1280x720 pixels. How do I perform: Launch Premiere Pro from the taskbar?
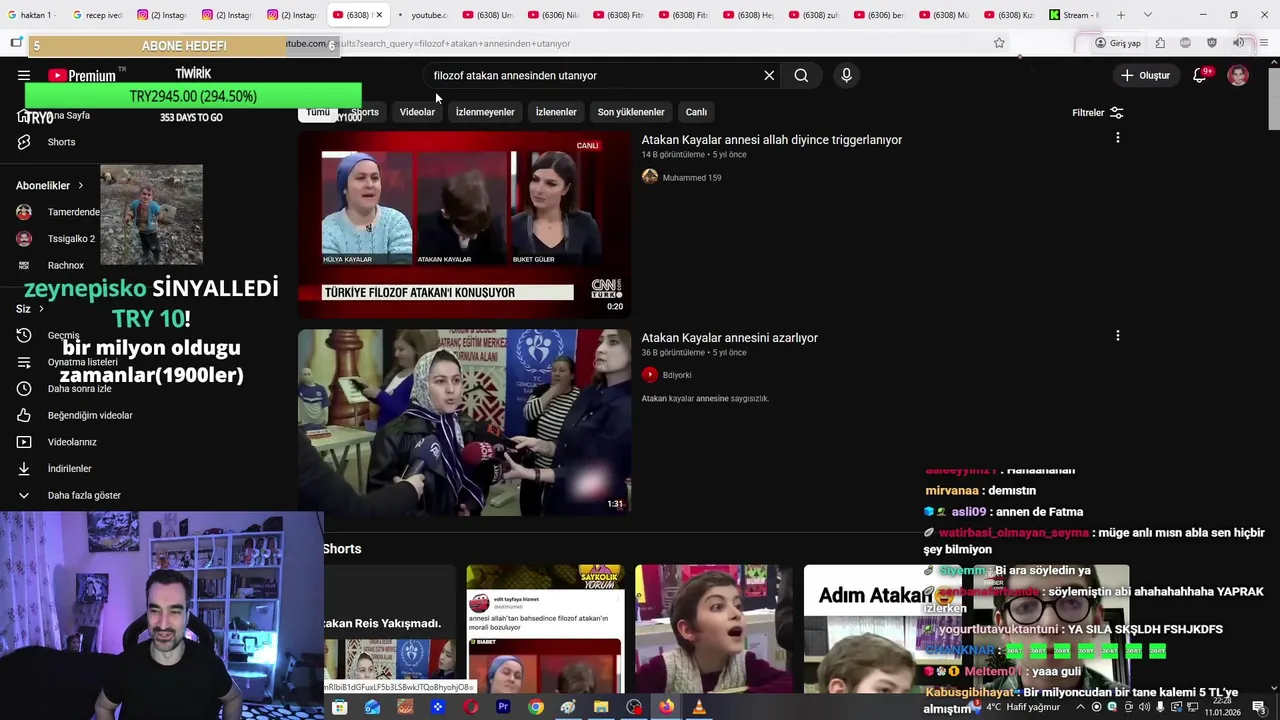click(x=503, y=707)
